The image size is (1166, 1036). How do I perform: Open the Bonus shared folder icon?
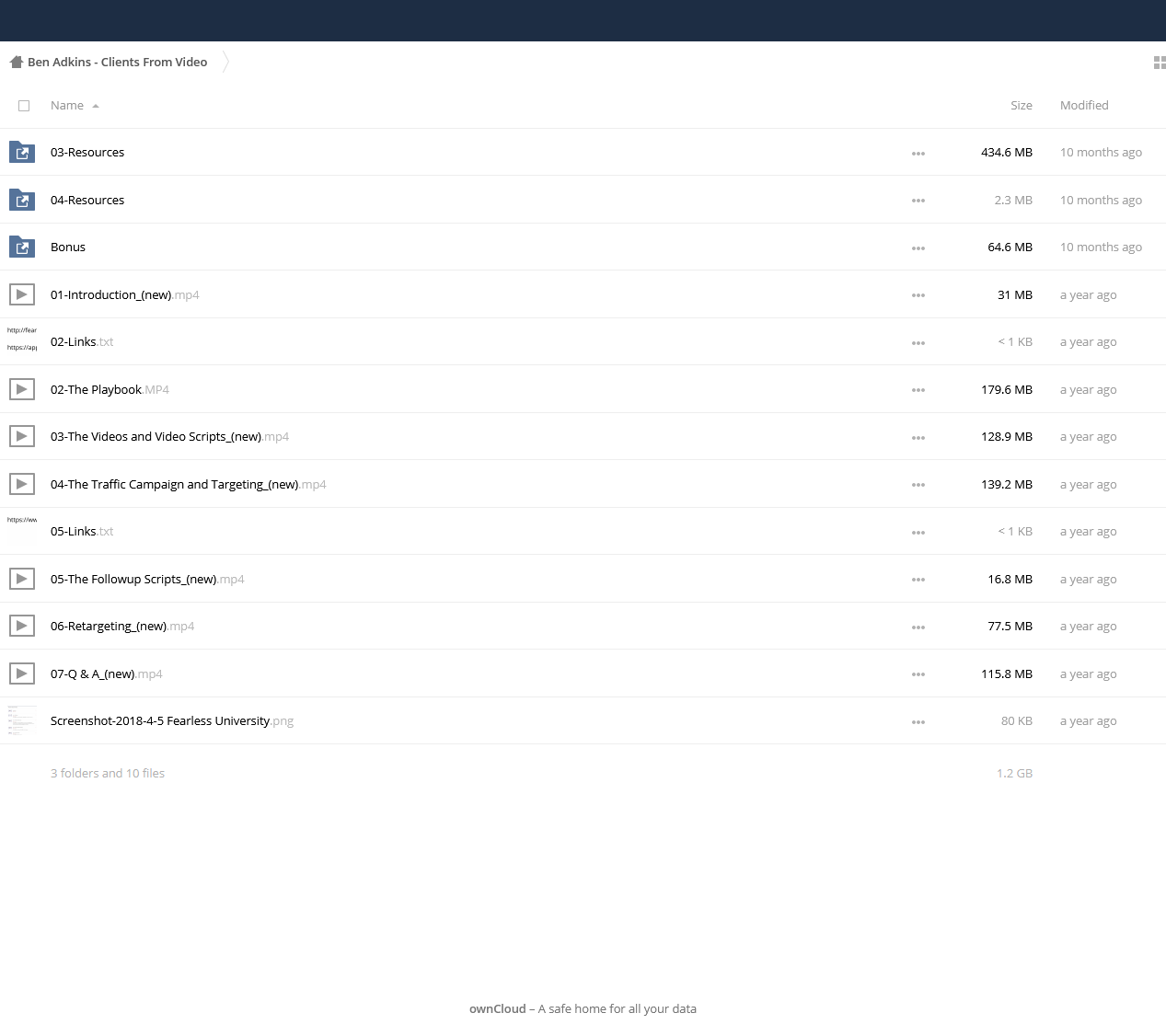(x=22, y=247)
